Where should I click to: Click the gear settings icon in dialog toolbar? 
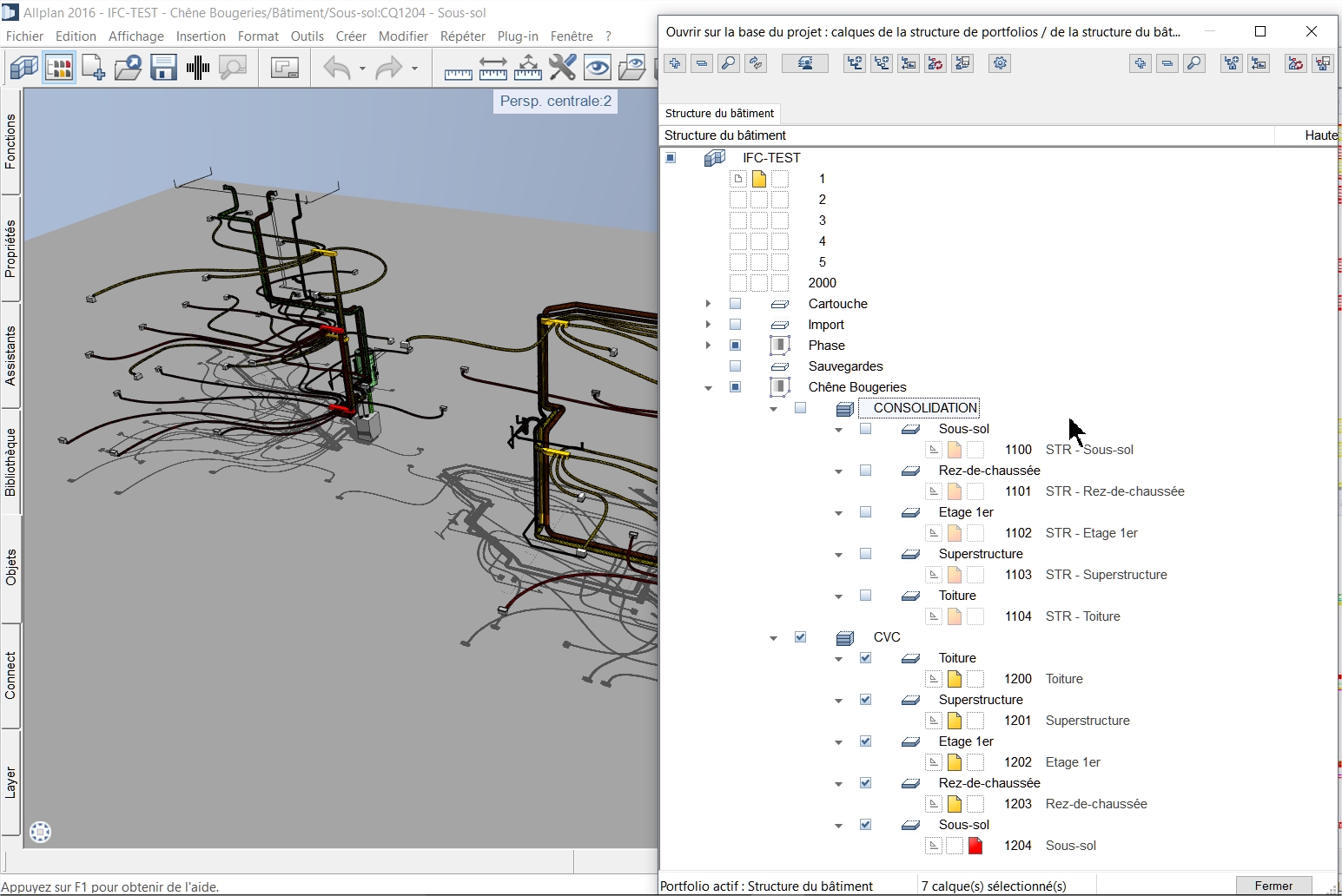[1000, 63]
